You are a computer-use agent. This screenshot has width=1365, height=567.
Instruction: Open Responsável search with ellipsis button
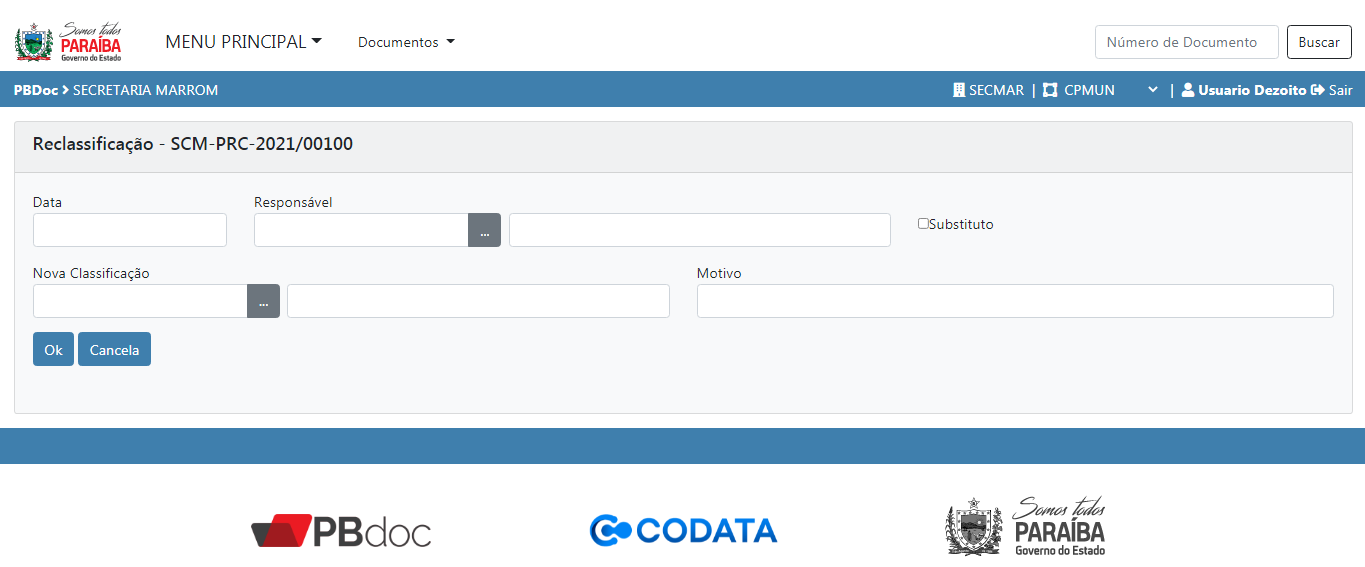point(484,230)
